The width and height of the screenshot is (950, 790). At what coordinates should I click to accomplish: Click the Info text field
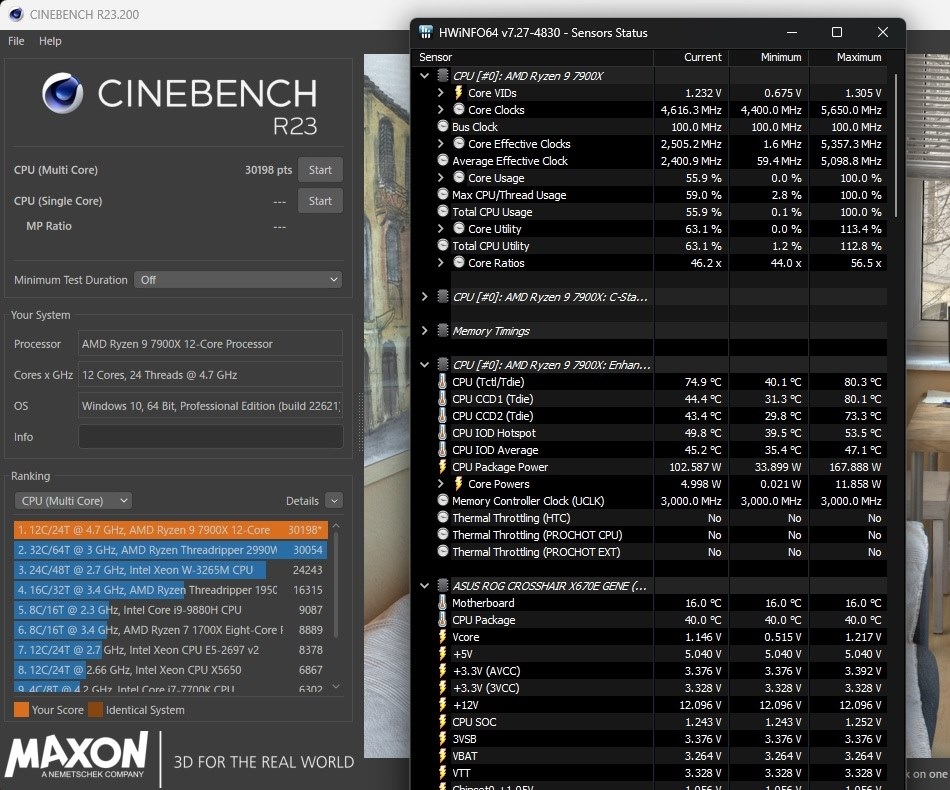click(210, 437)
